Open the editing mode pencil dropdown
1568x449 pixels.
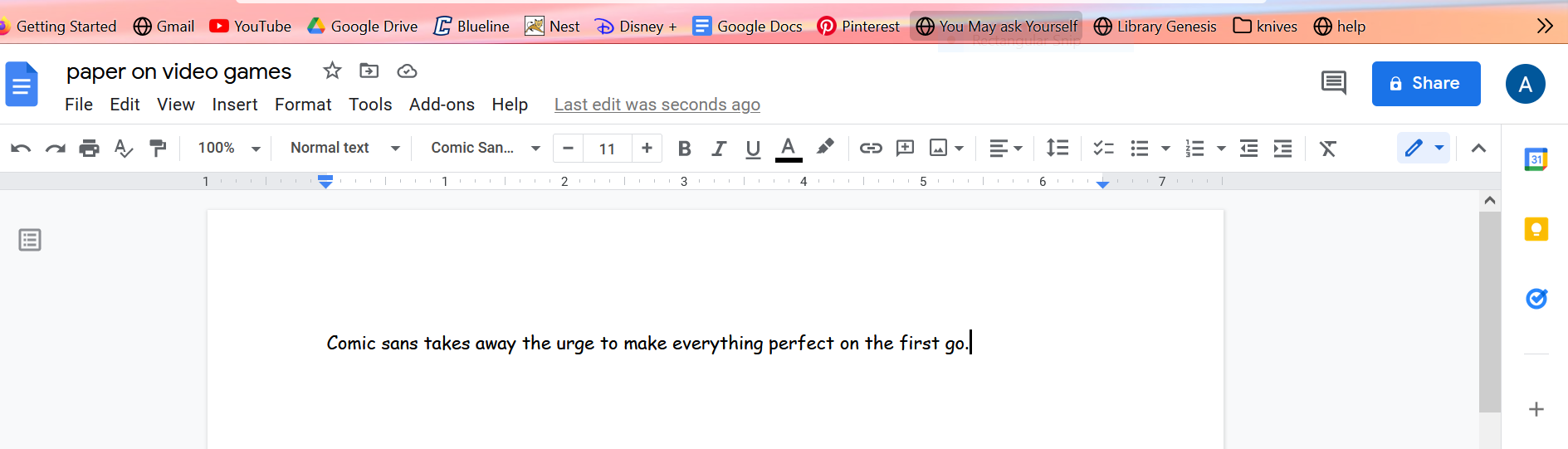point(1424,148)
